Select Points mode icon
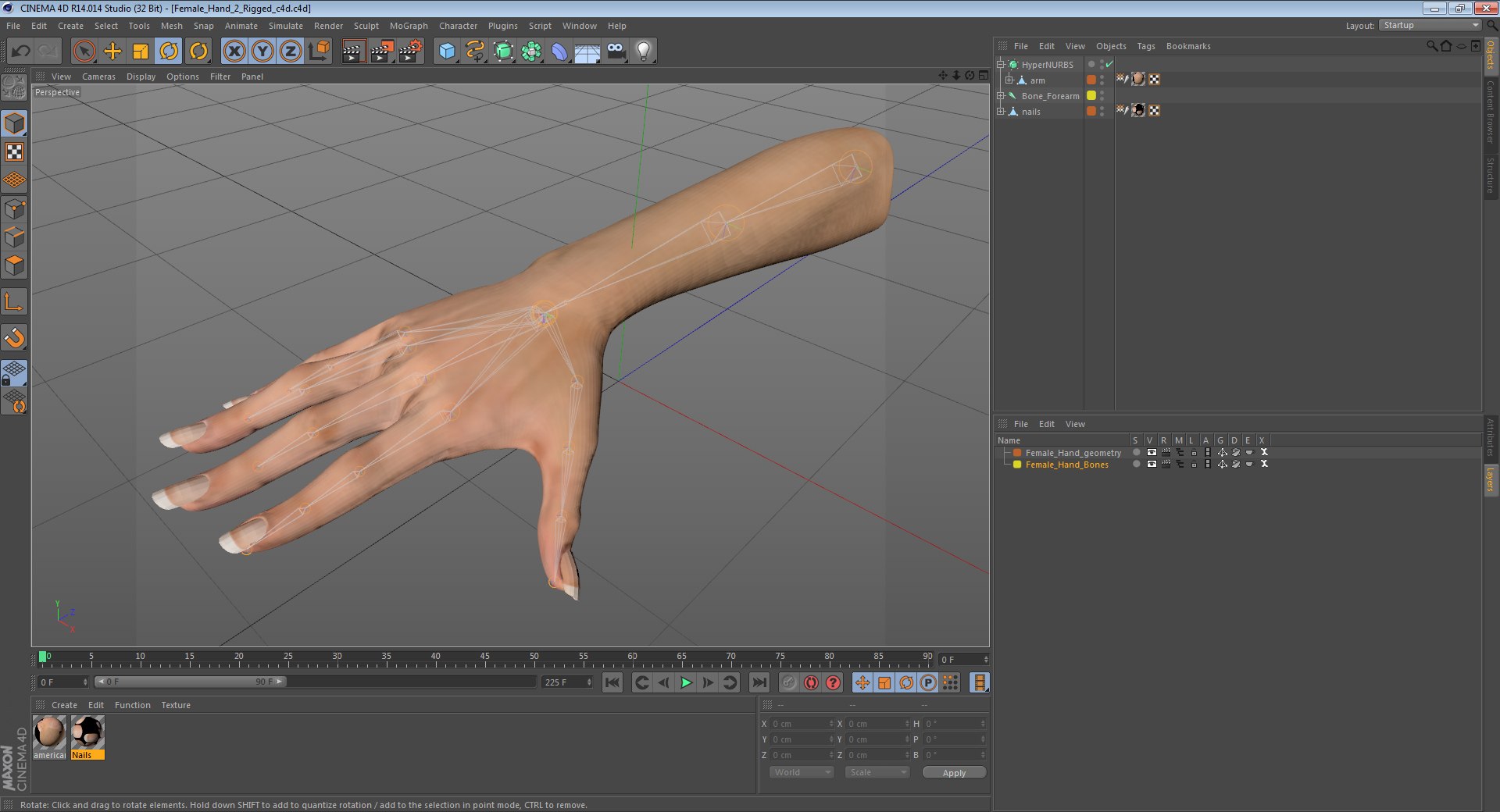 pos(15,209)
